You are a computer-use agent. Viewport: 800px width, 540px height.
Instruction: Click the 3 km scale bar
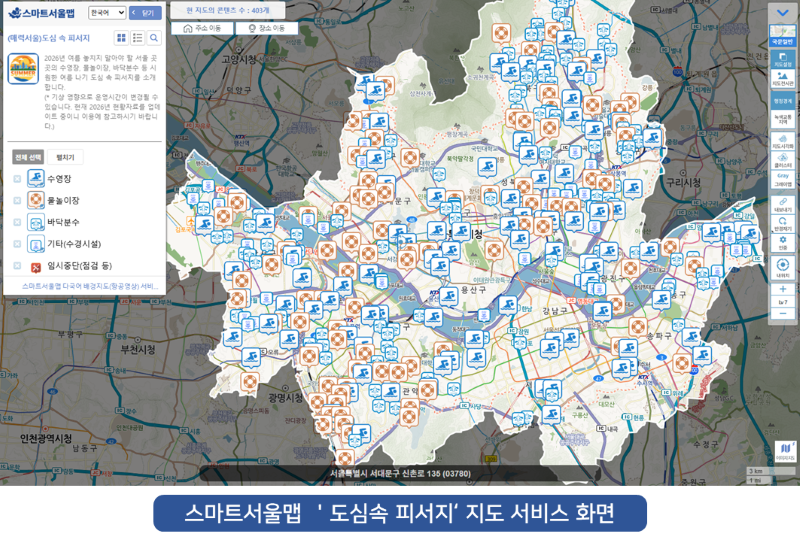click(770, 471)
